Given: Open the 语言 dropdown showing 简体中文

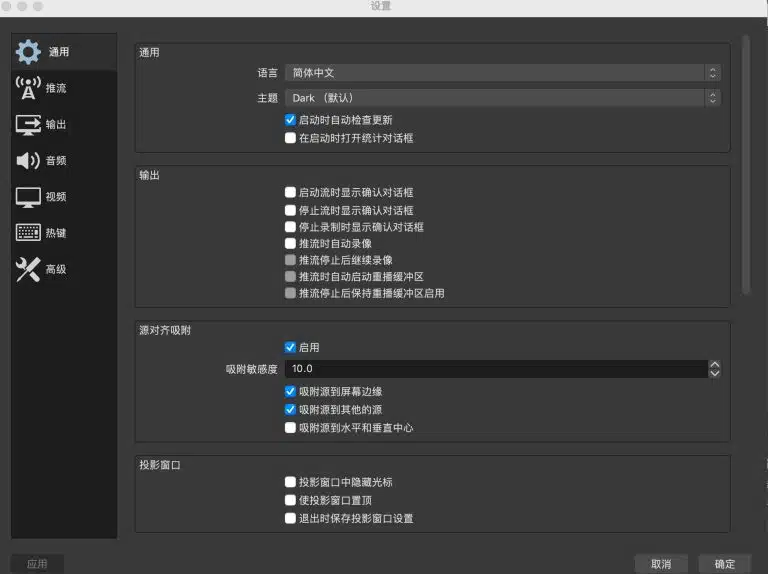Looking at the screenshot, I should click(x=503, y=73).
